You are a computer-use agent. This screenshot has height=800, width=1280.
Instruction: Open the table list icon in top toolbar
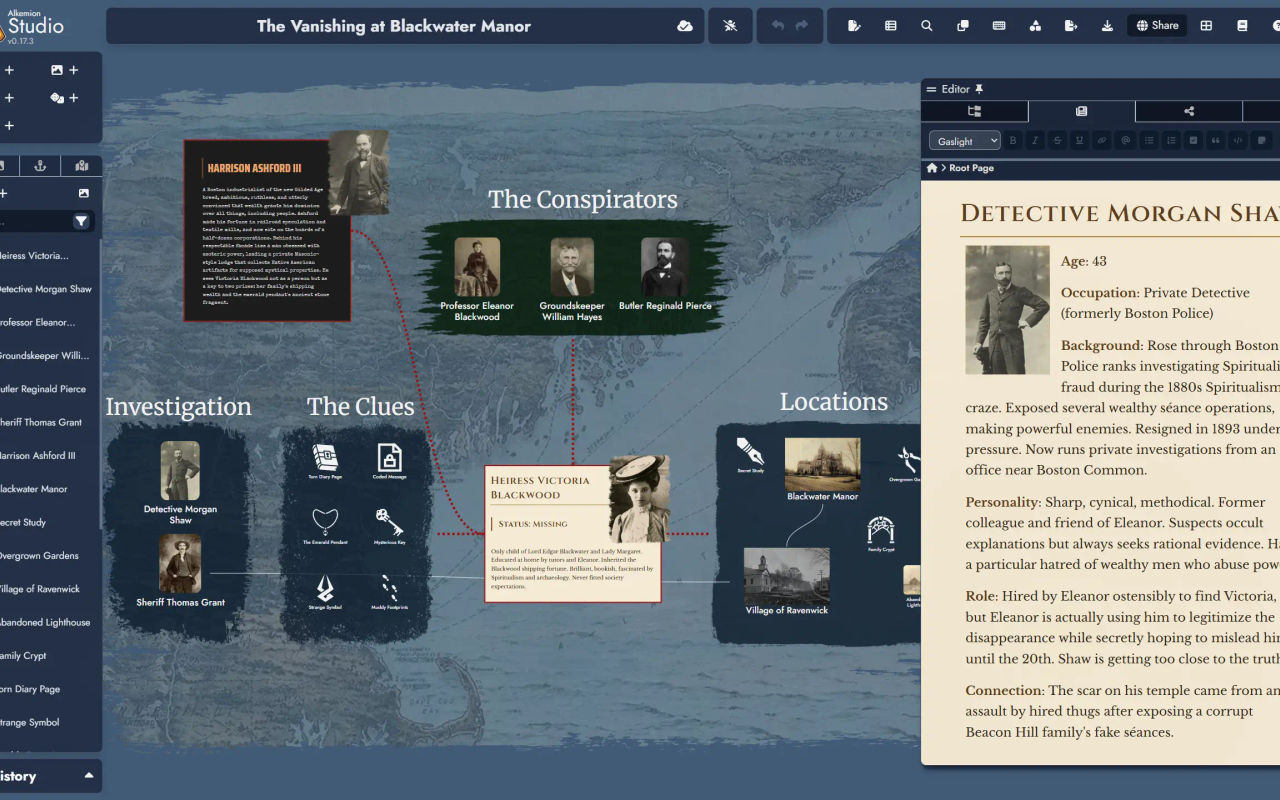[890, 26]
